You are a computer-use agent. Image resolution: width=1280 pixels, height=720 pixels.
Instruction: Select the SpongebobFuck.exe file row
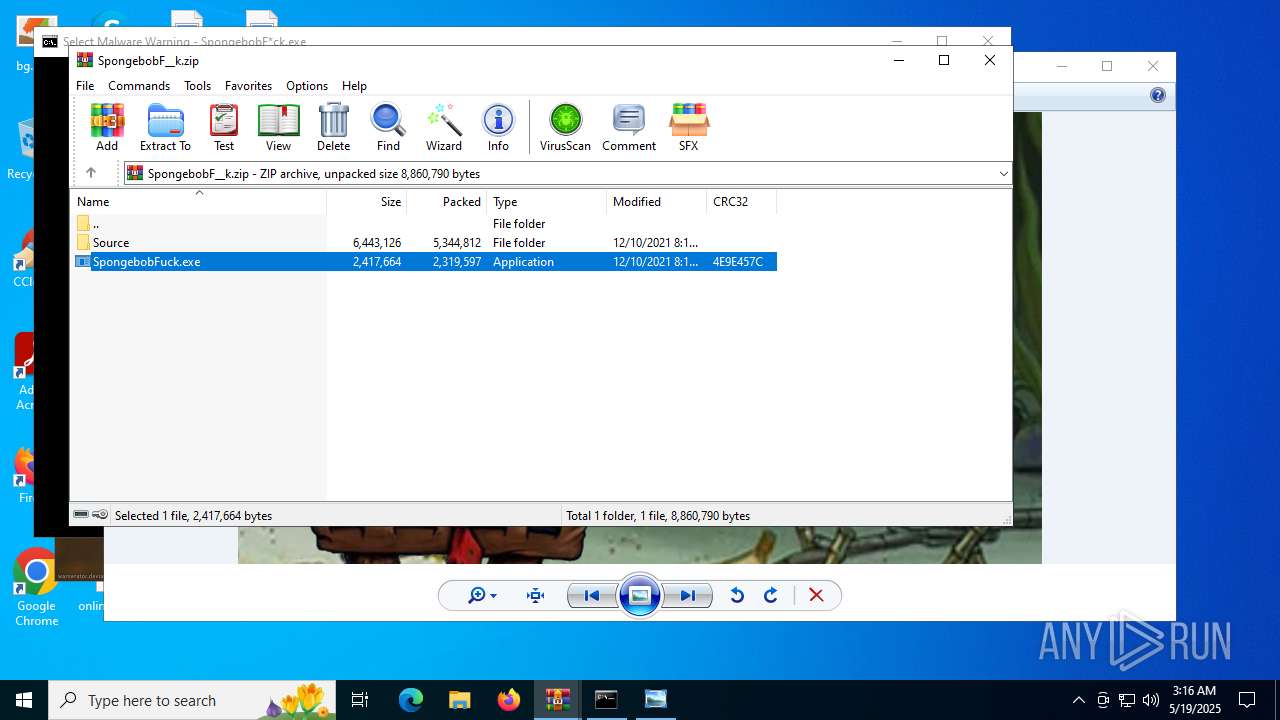tap(424, 261)
